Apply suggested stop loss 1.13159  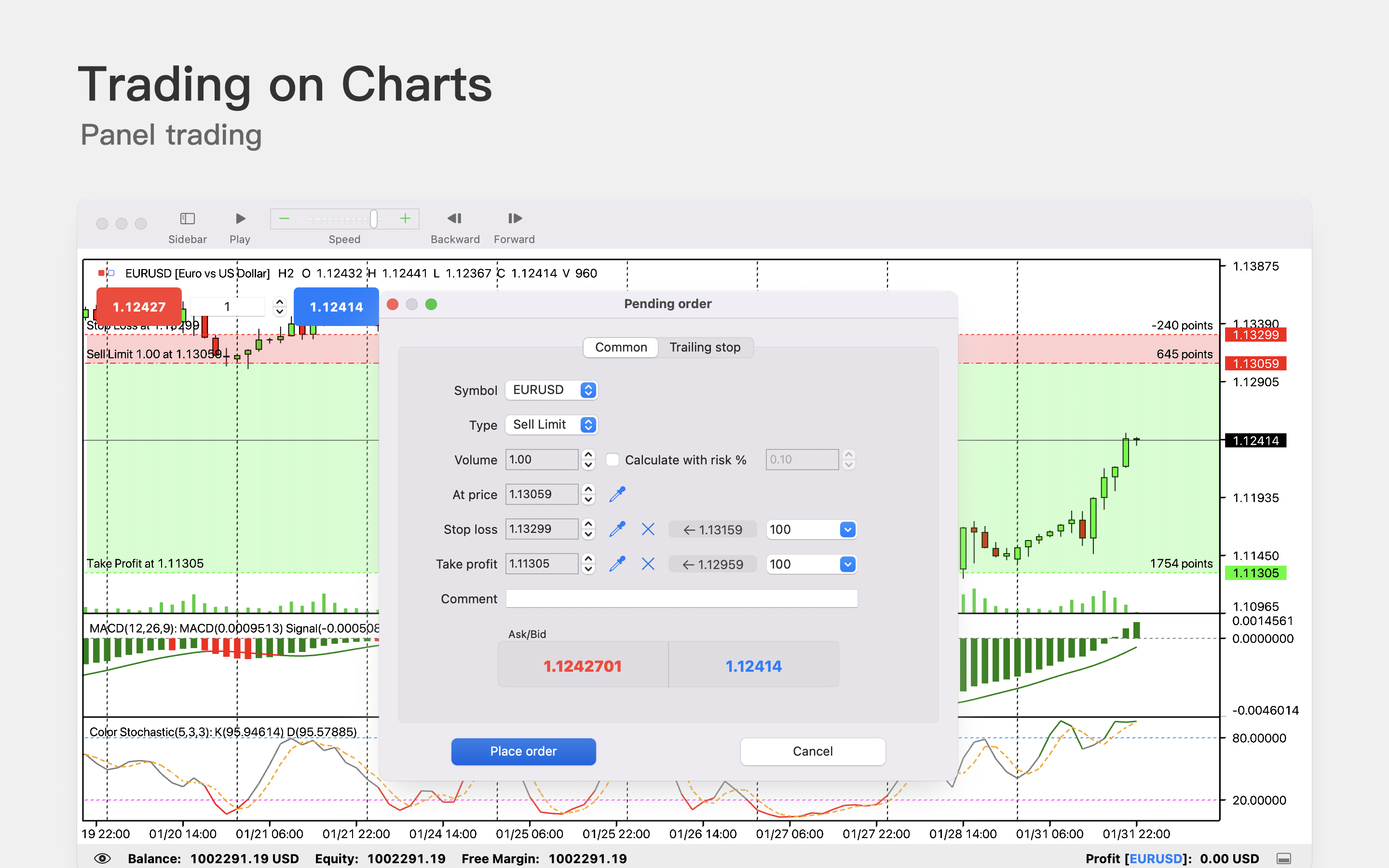tap(712, 530)
